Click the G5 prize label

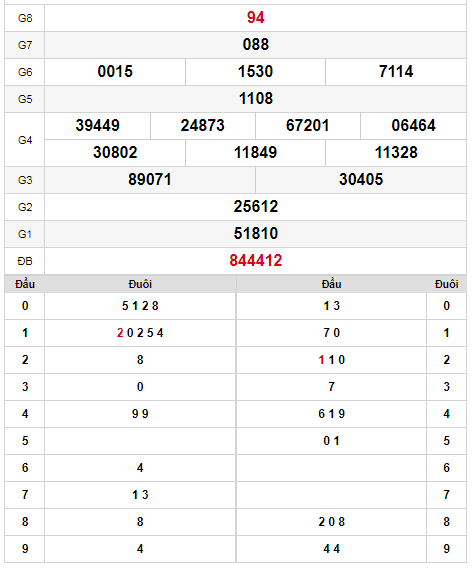pos(25,99)
